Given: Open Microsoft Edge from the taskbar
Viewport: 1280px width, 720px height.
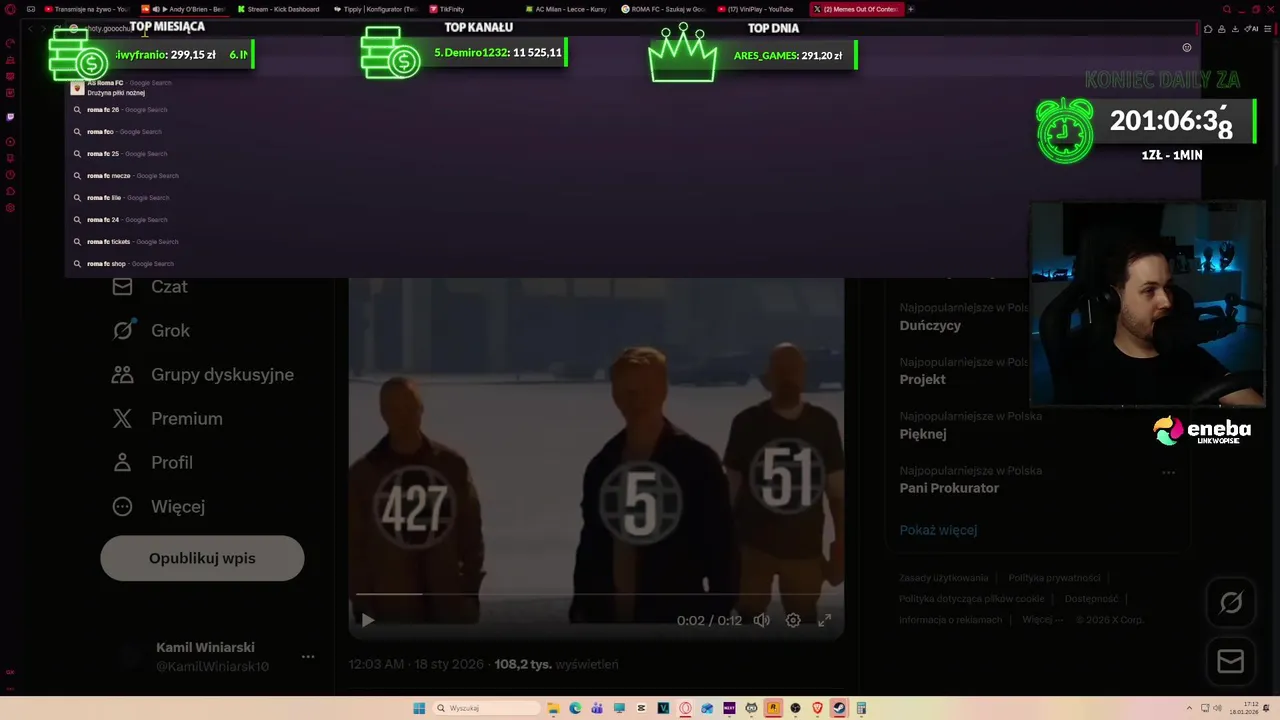Looking at the screenshot, I should pyautogui.click(x=575, y=708).
